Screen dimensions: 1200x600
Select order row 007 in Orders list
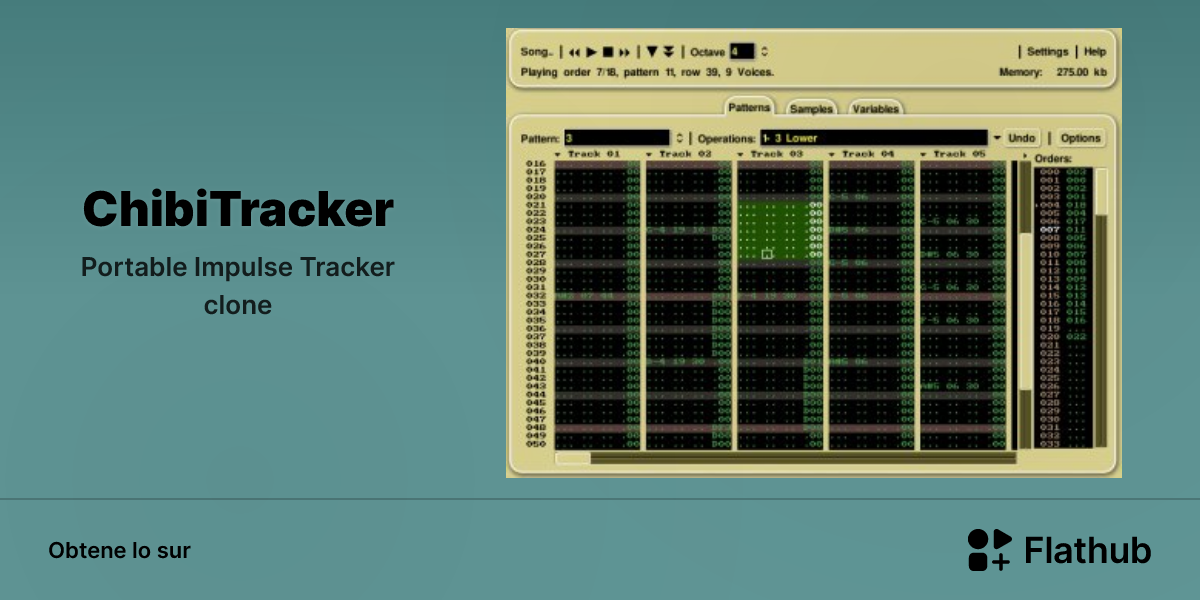click(x=1062, y=229)
